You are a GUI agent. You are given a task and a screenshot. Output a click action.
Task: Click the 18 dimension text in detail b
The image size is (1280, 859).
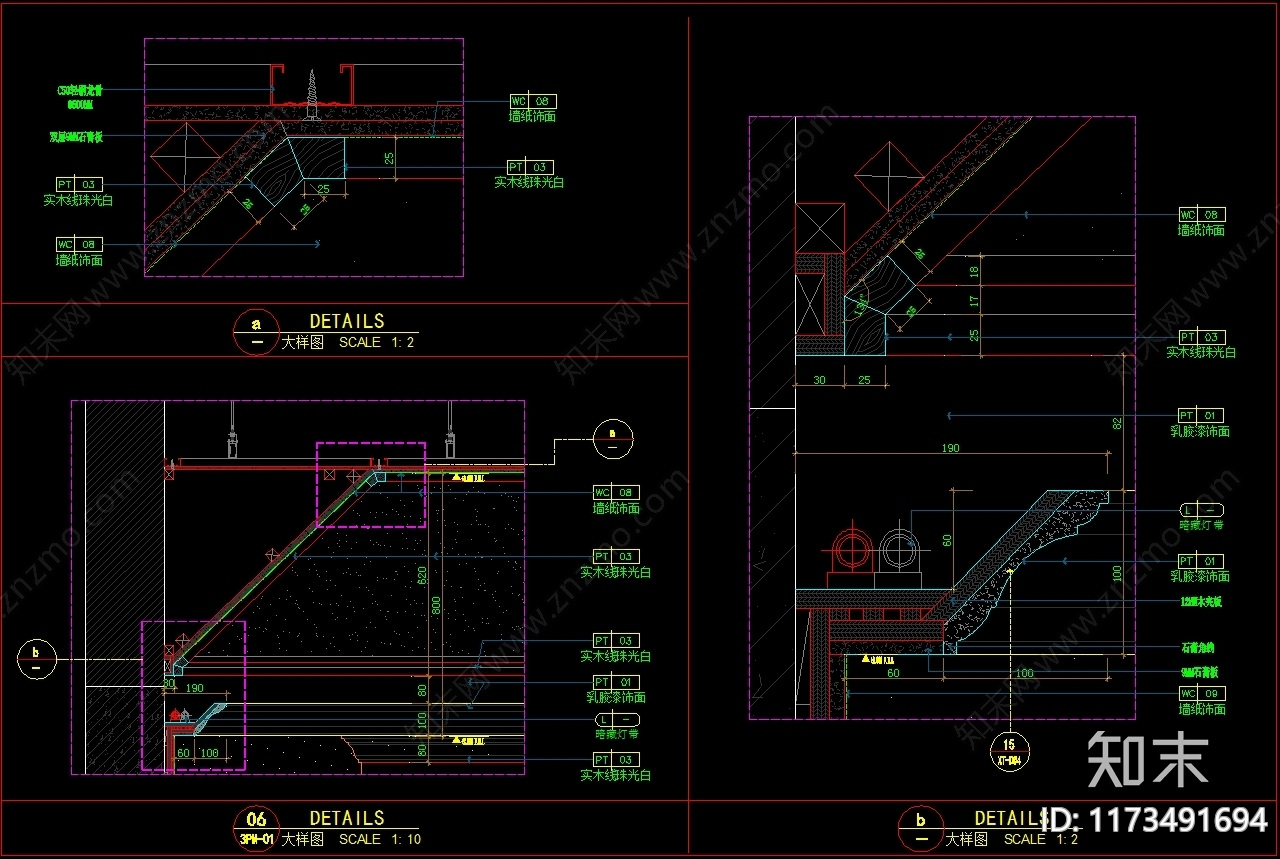click(x=974, y=272)
